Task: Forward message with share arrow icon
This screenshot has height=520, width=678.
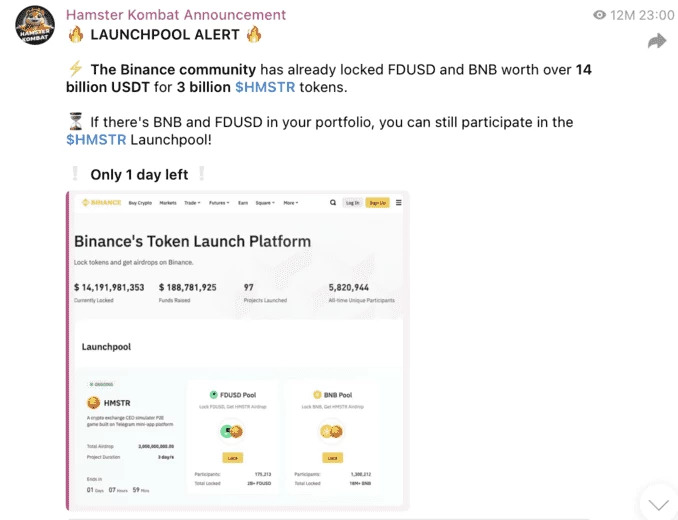Action: [657, 41]
